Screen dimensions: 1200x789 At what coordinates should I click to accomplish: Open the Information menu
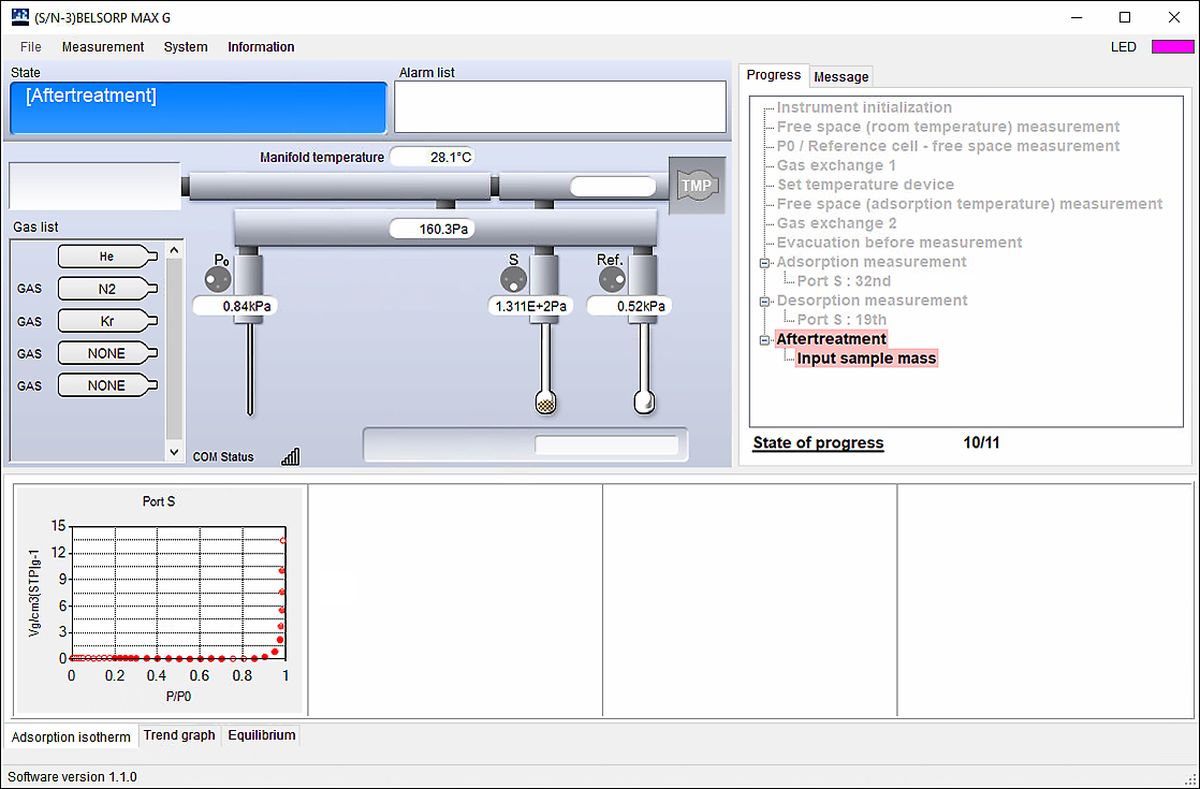(261, 47)
